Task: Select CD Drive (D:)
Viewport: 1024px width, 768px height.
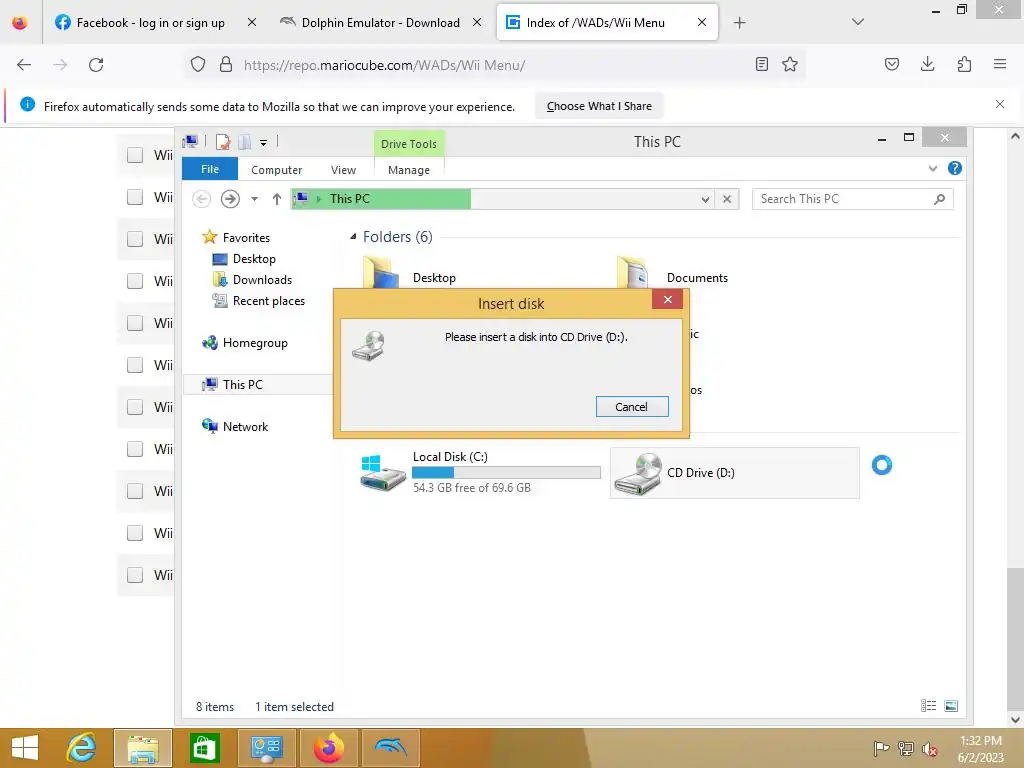Action: [734, 473]
